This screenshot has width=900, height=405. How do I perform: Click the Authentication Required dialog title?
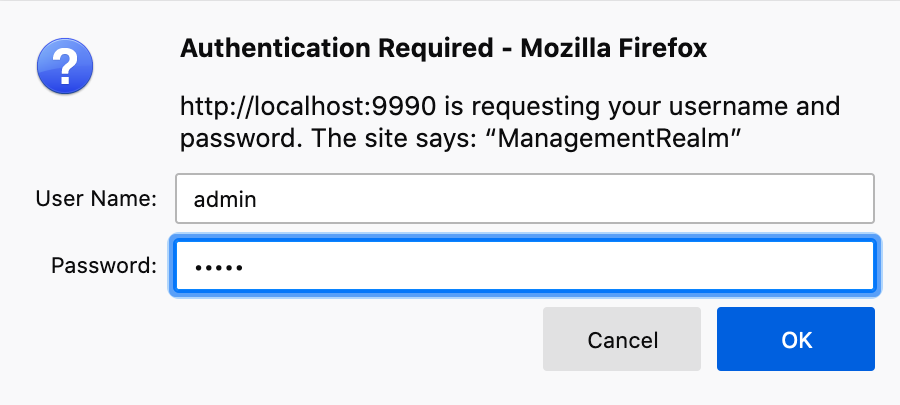point(443,49)
